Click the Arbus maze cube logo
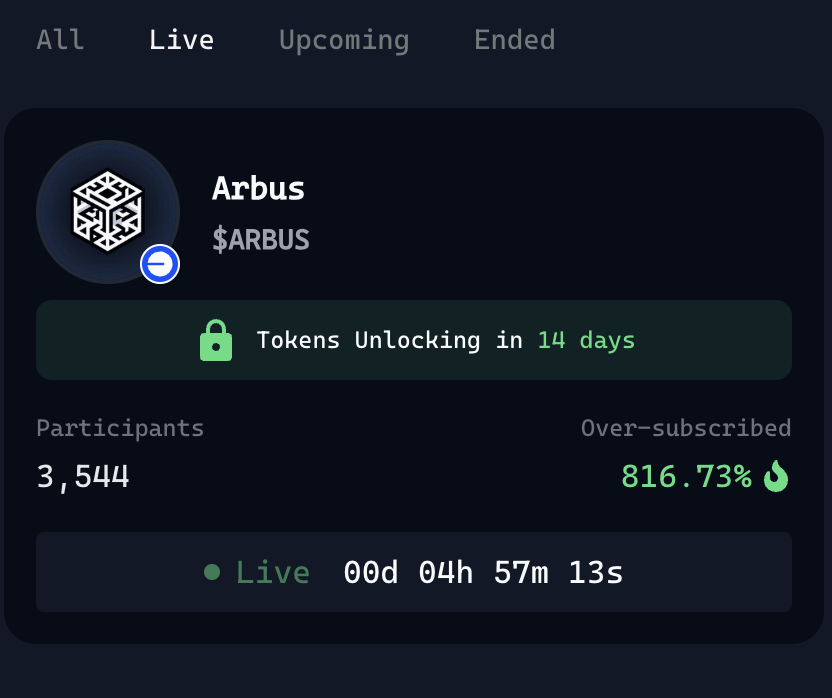The width and height of the screenshot is (832, 698). tap(108, 211)
